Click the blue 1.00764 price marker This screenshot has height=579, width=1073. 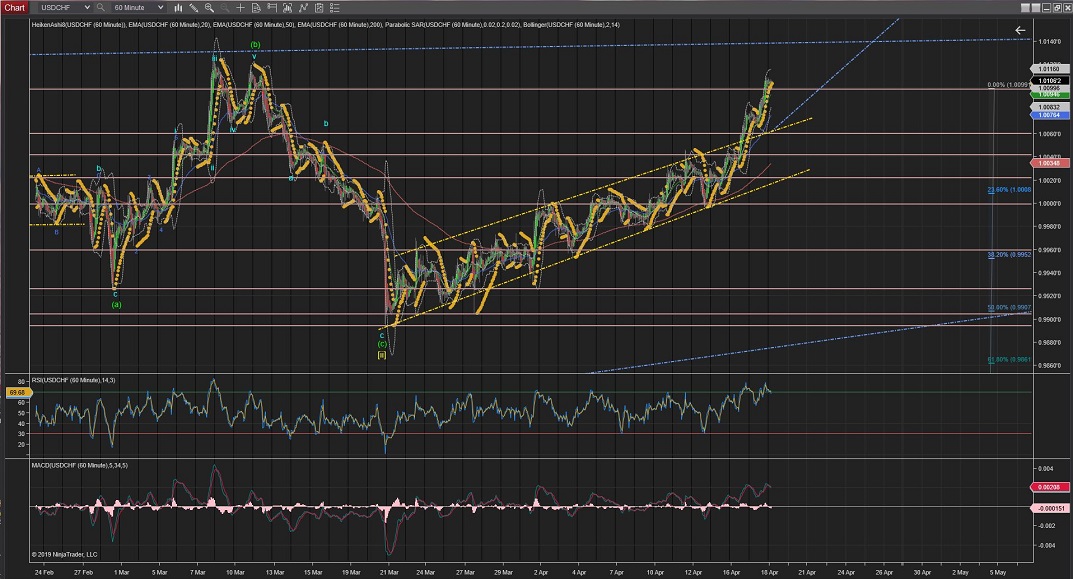(x=1049, y=115)
